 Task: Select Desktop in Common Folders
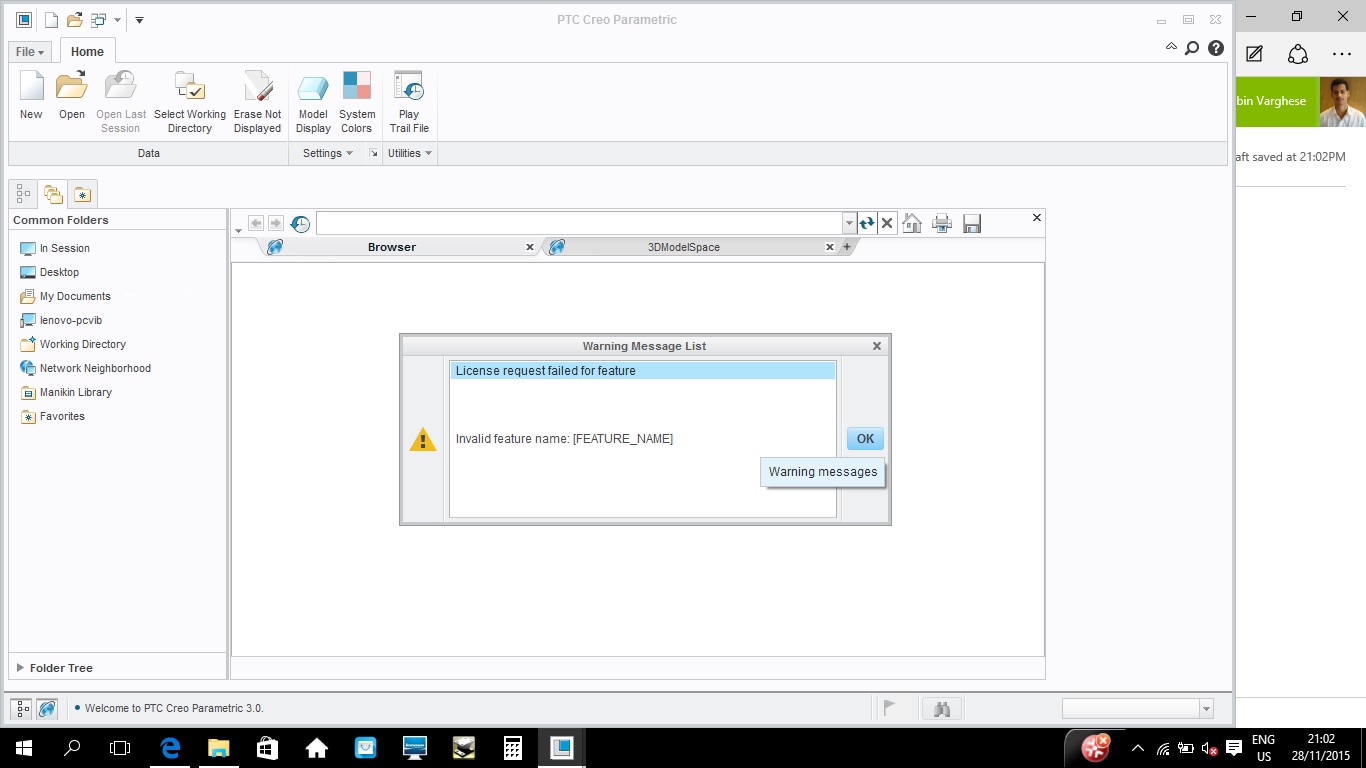pyautogui.click(x=49, y=272)
